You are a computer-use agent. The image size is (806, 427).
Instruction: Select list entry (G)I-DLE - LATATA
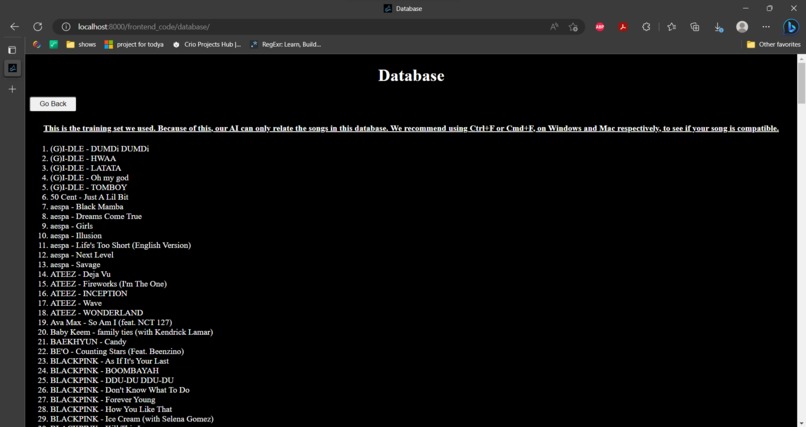tap(85, 168)
